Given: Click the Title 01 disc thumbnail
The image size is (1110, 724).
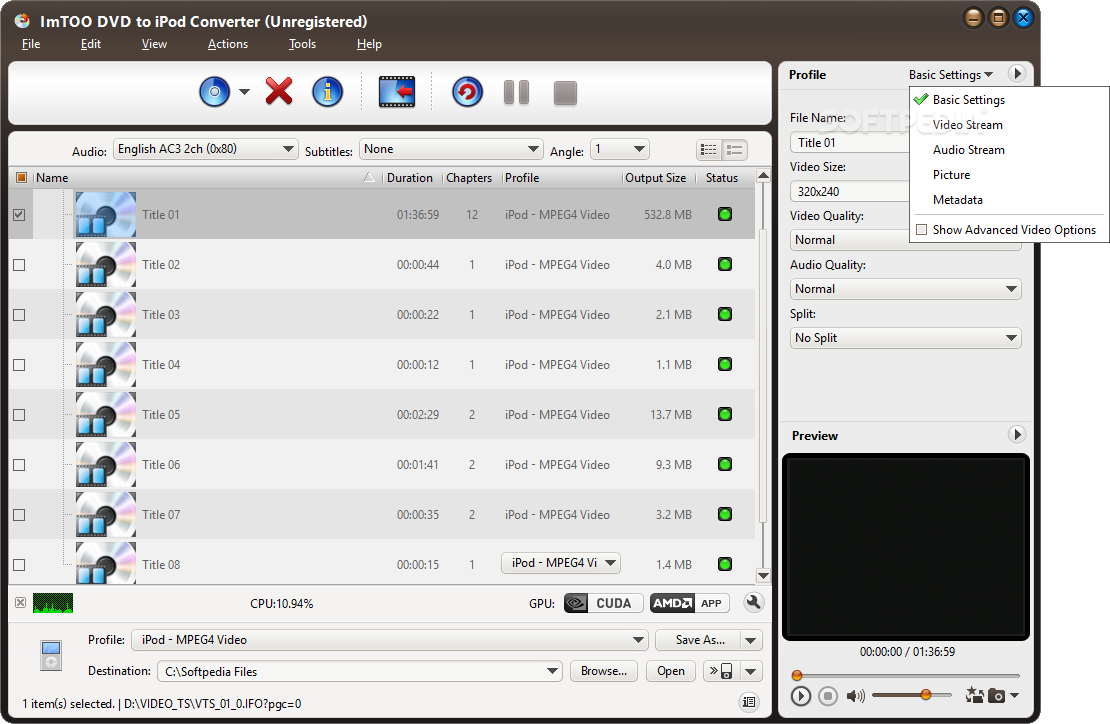Looking at the screenshot, I should pos(105,214).
